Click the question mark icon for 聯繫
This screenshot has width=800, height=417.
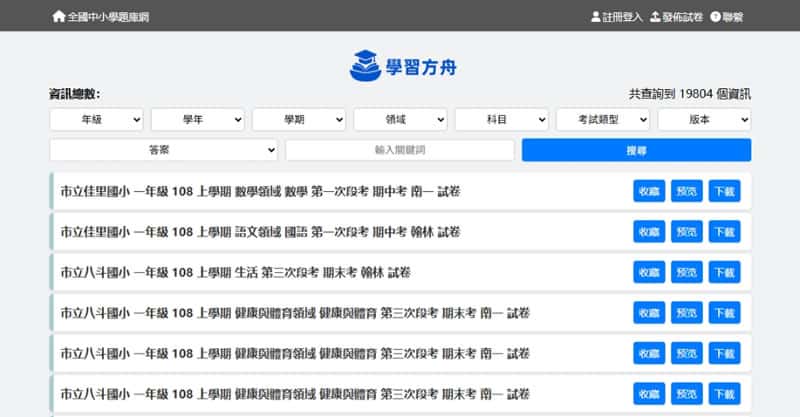715,16
